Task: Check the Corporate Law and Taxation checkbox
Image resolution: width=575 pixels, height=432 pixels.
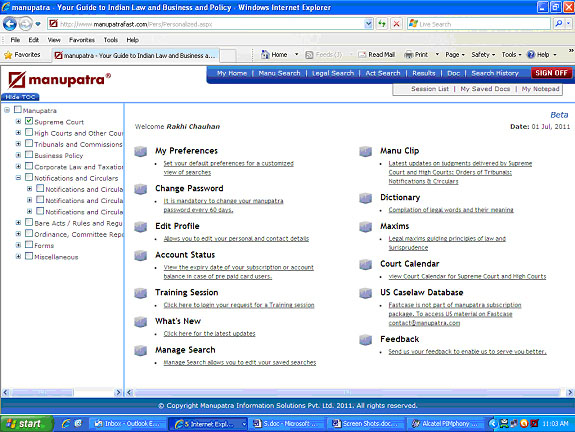Action: (x=29, y=166)
